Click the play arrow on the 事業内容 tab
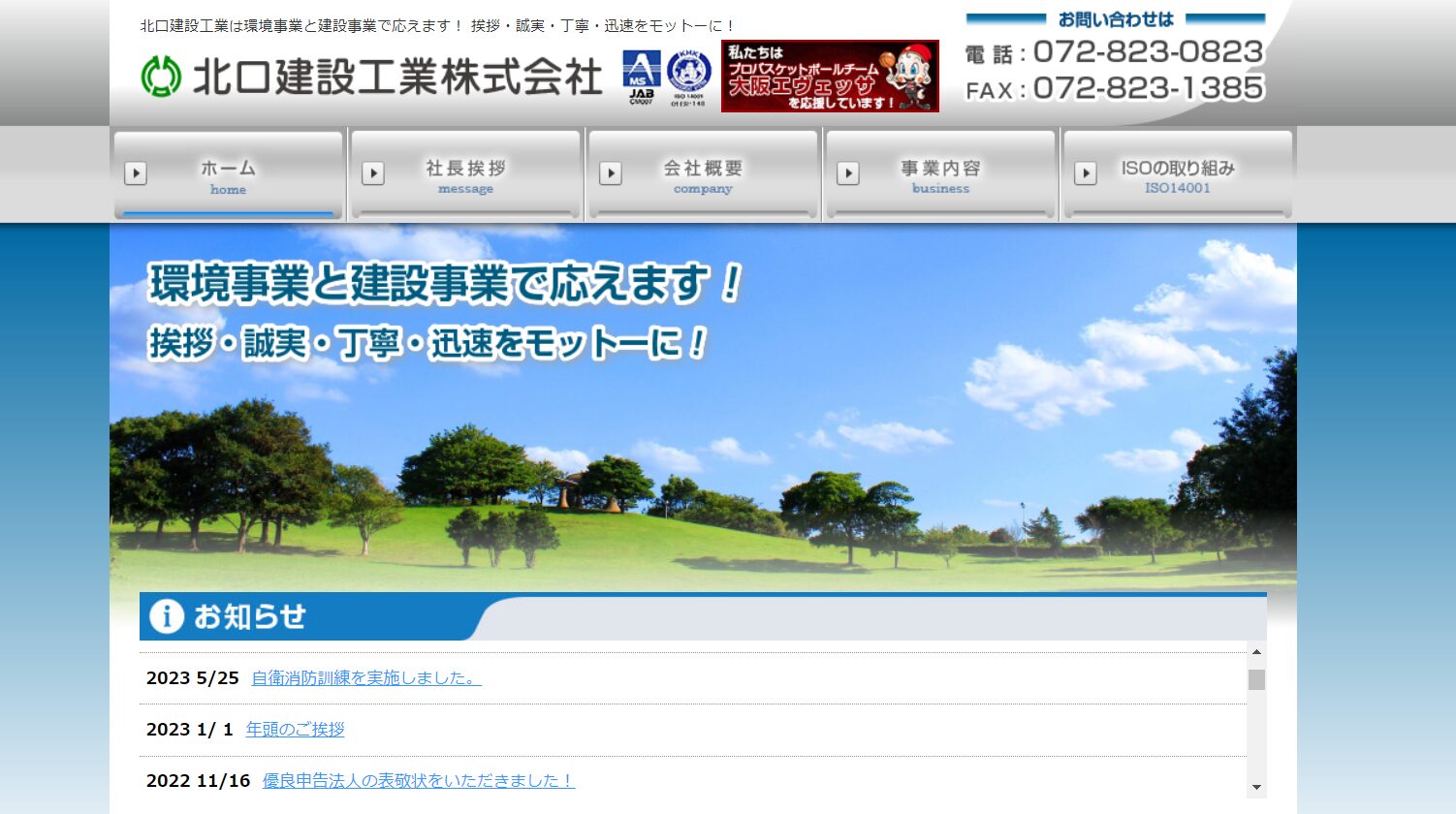 pyautogui.click(x=848, y=173)
